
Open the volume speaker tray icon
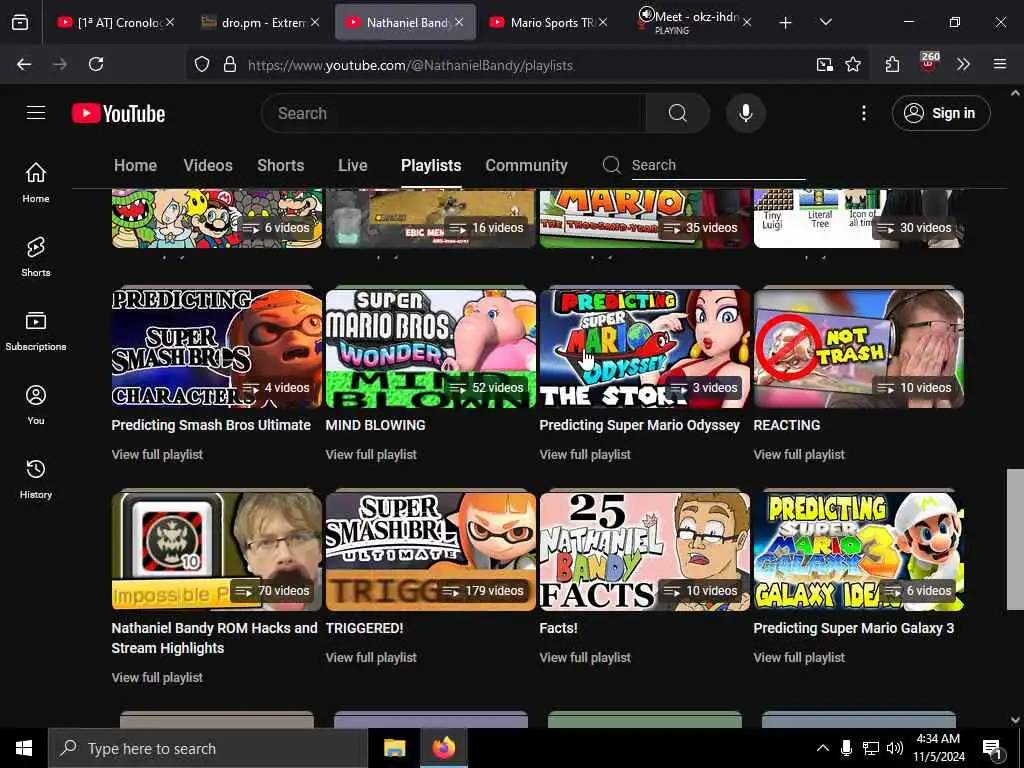pos(895,748)
